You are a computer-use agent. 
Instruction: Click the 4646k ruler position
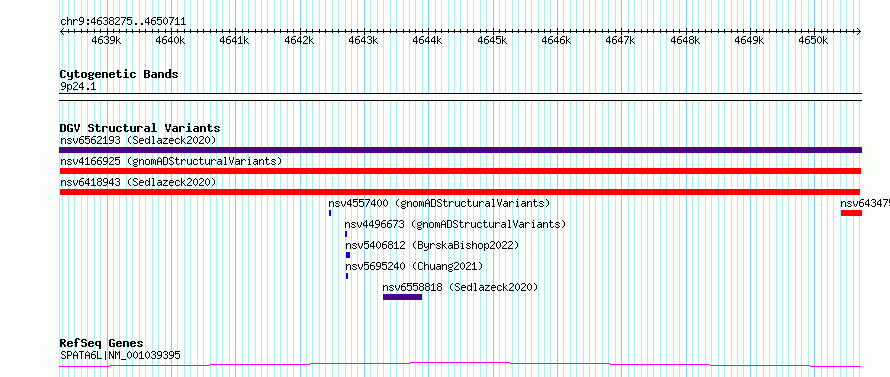pyautogui.click(x=556, y=41)
